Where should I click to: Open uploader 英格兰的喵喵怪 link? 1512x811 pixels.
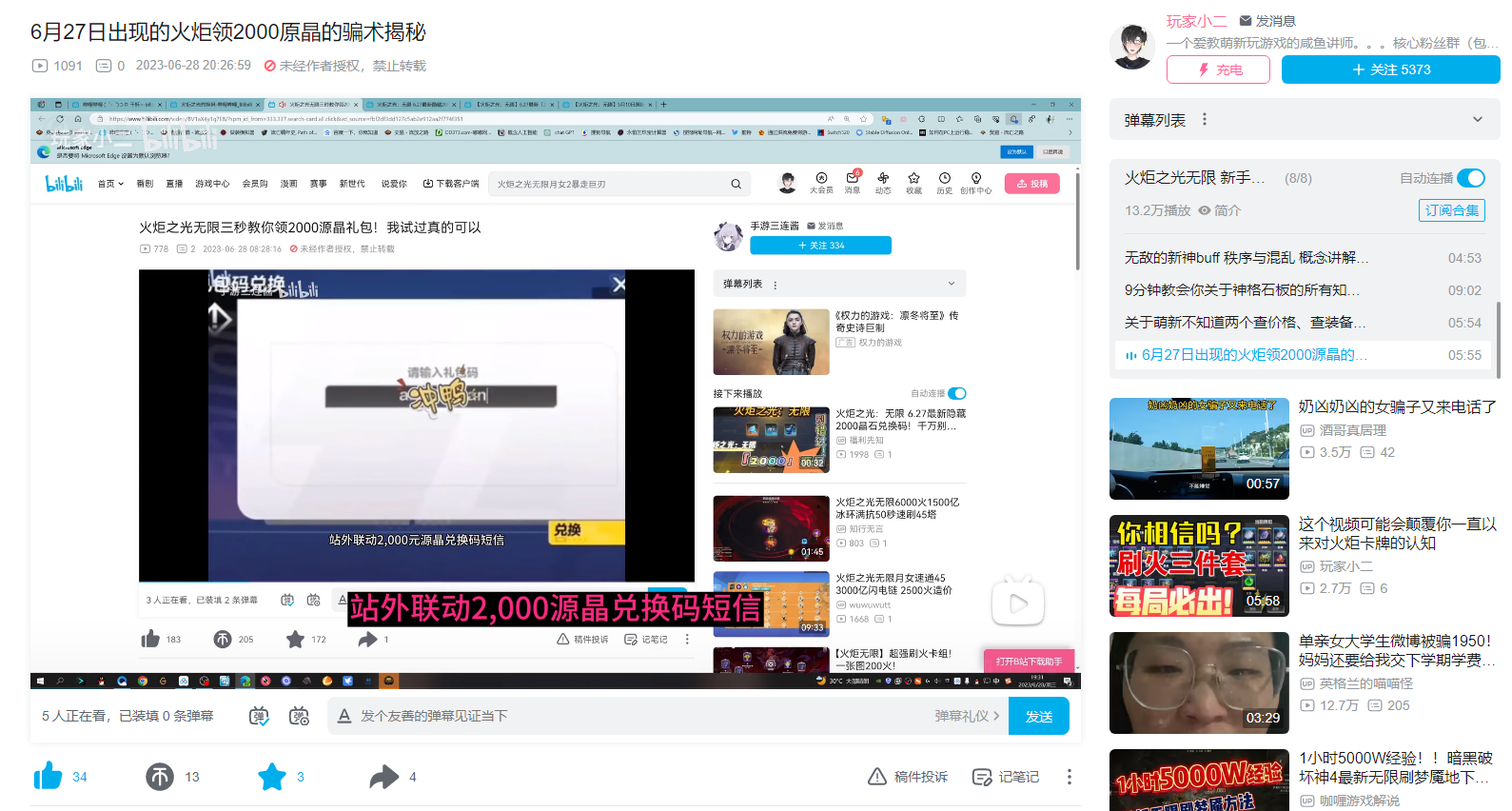click(x=1366, y=683)
